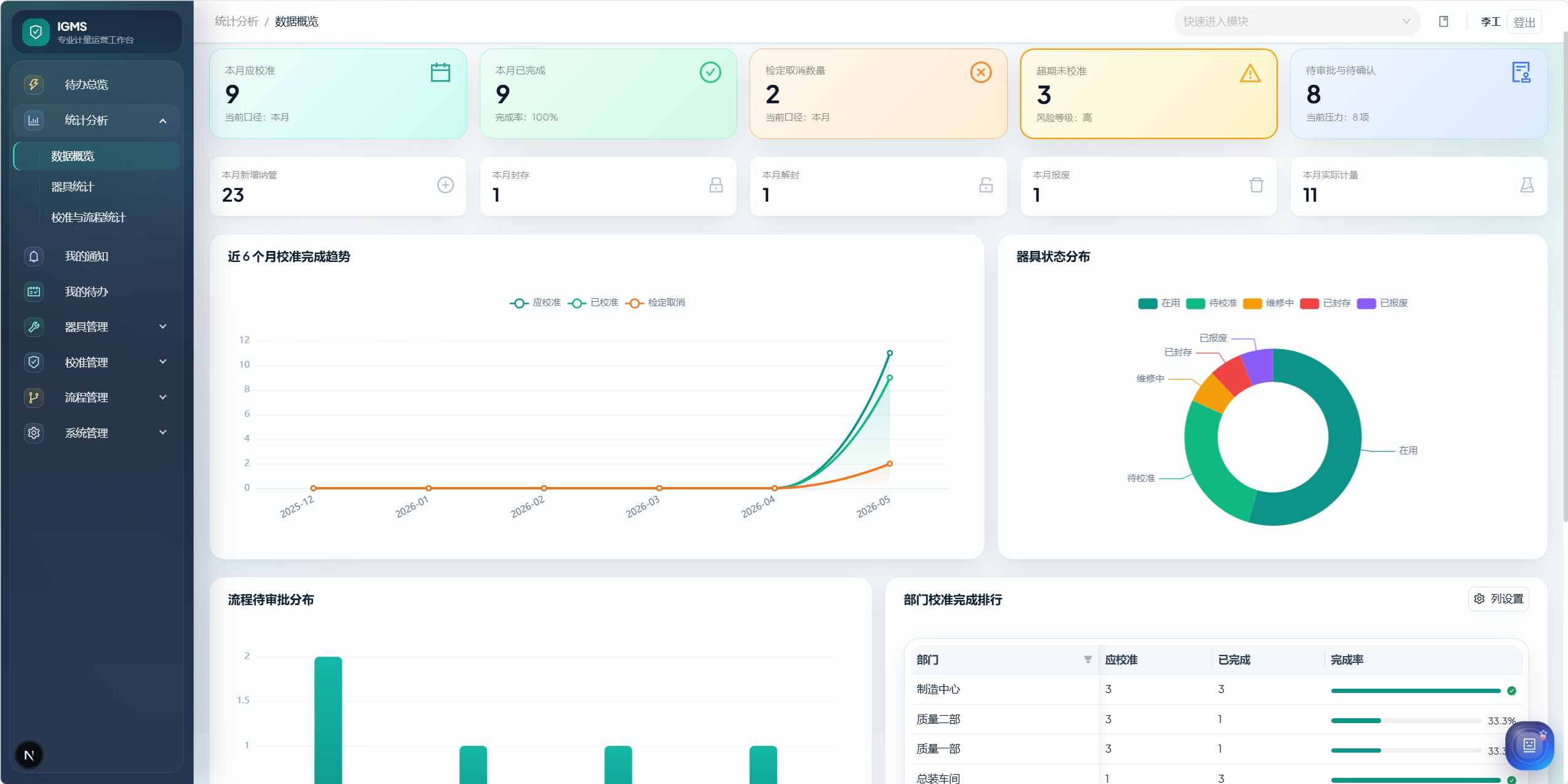Open the 待办总览 menu item
The height and width of the screenshot is (784, 1568).
[97, 84]
